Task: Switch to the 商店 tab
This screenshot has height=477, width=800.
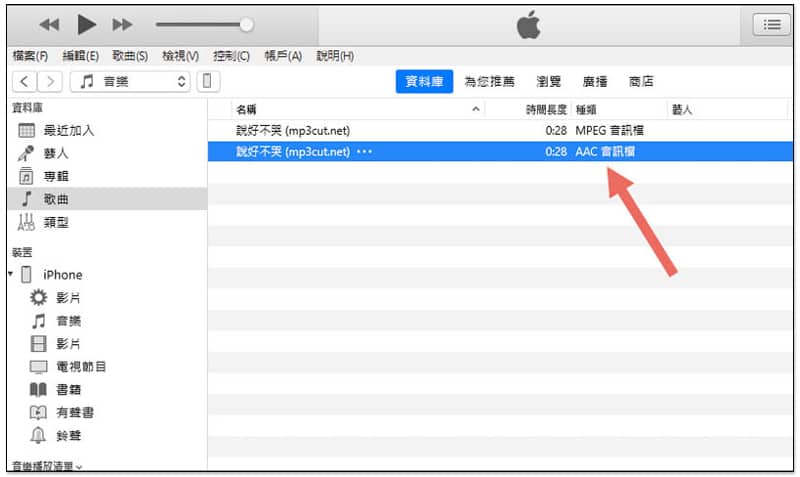Action: [641, 82]
